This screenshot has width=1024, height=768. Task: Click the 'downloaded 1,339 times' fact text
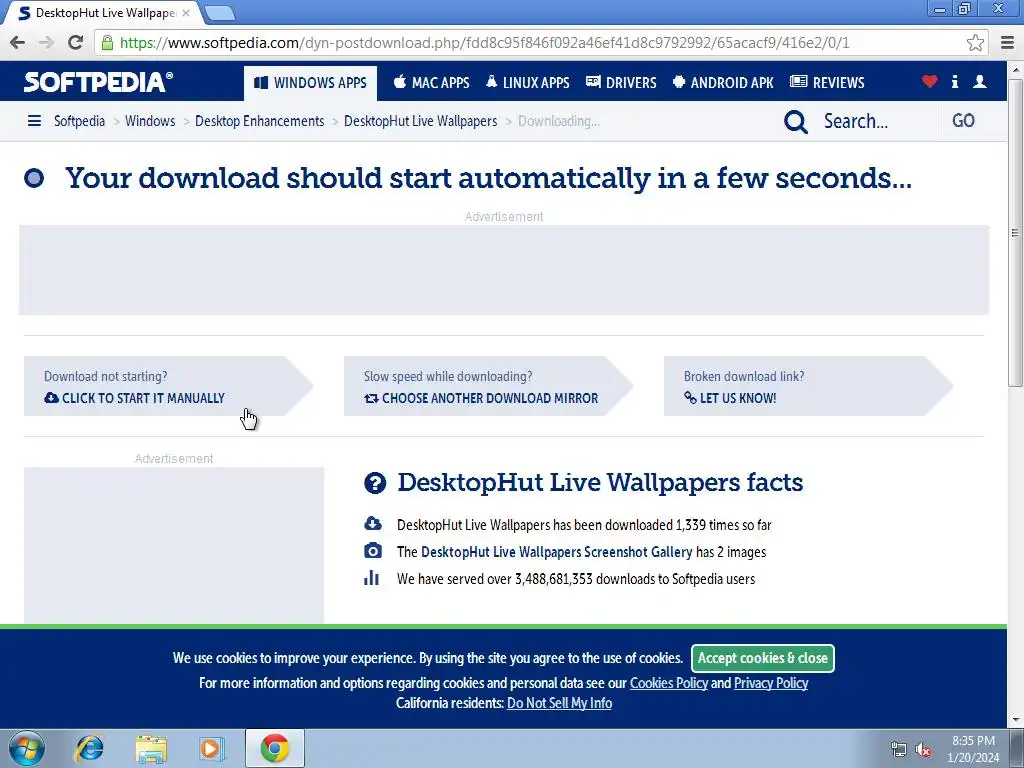(584, 524)
